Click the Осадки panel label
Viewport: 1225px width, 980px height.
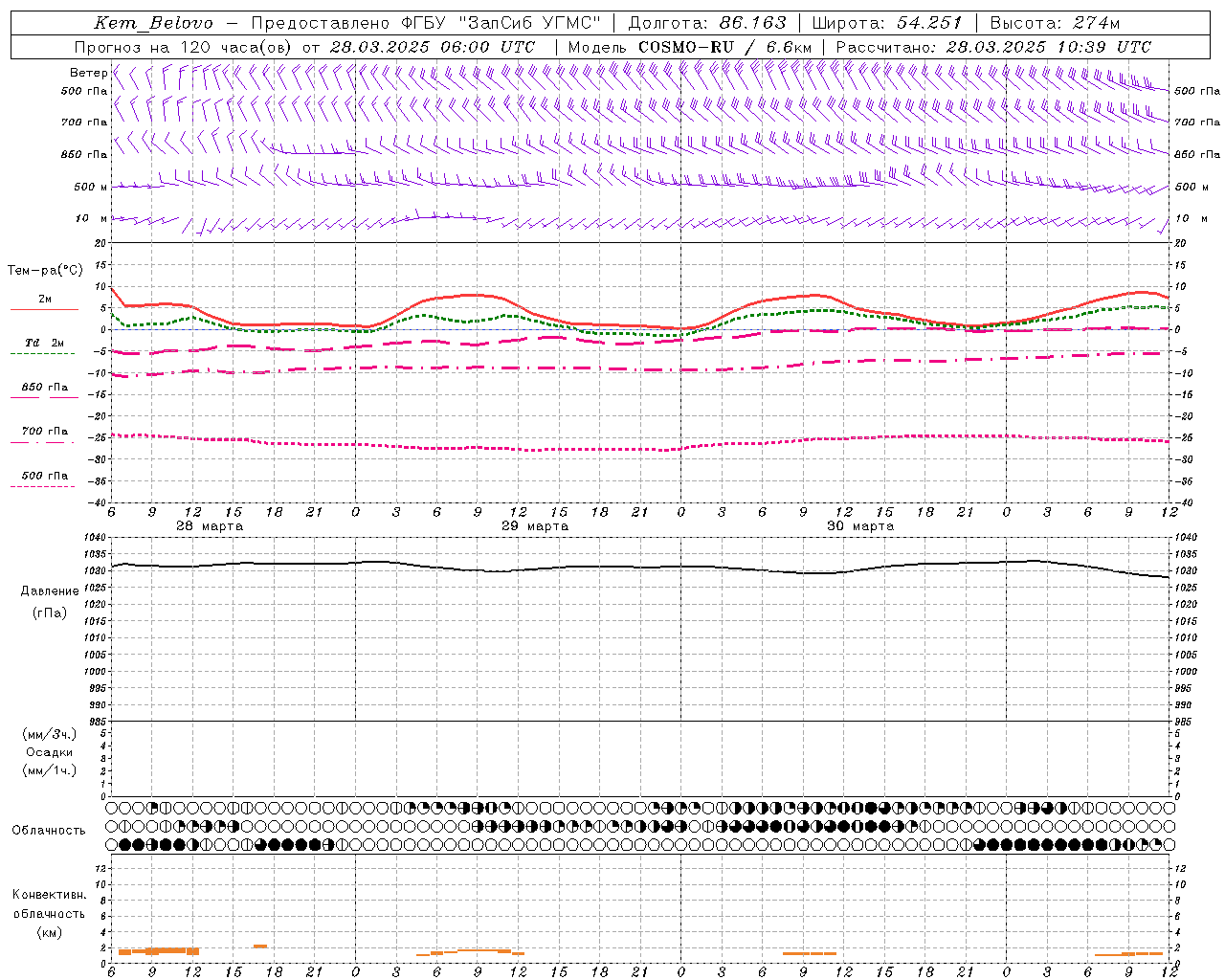pos(50,752)
